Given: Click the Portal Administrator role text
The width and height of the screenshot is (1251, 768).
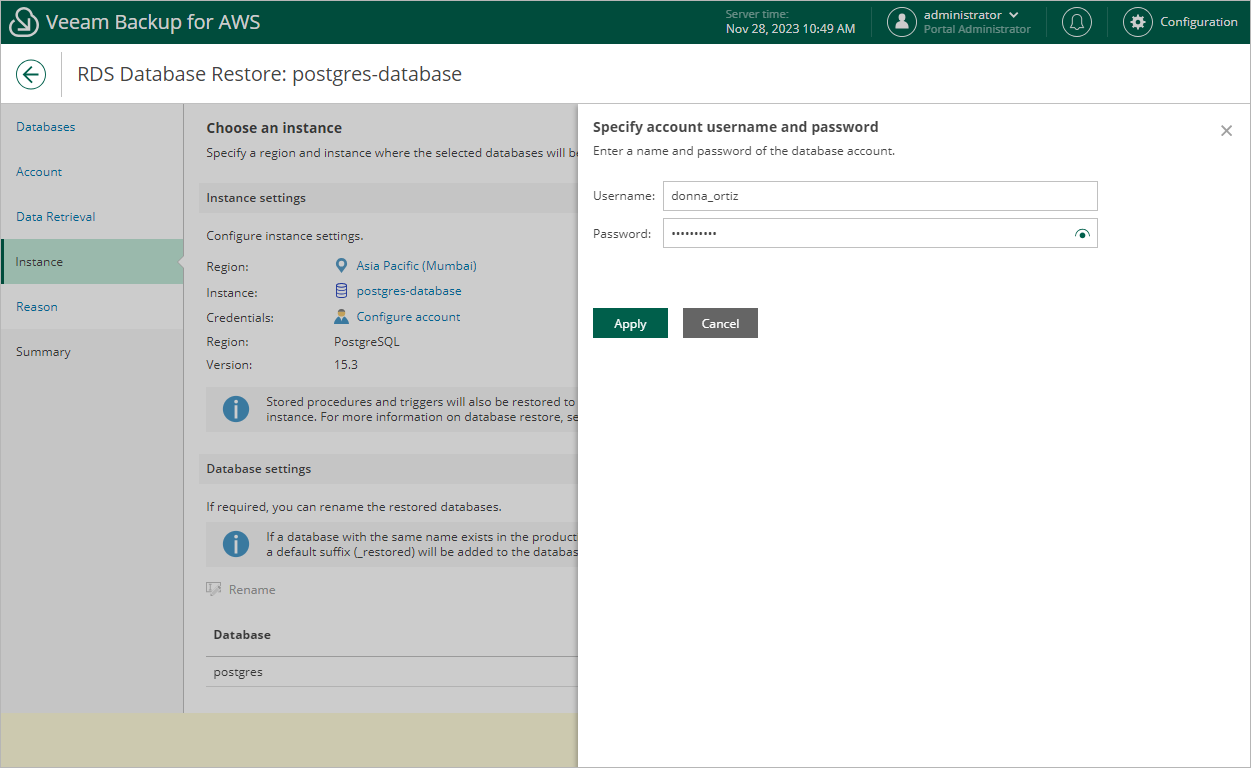Looking at the screenshot, I should click(977, 29).
